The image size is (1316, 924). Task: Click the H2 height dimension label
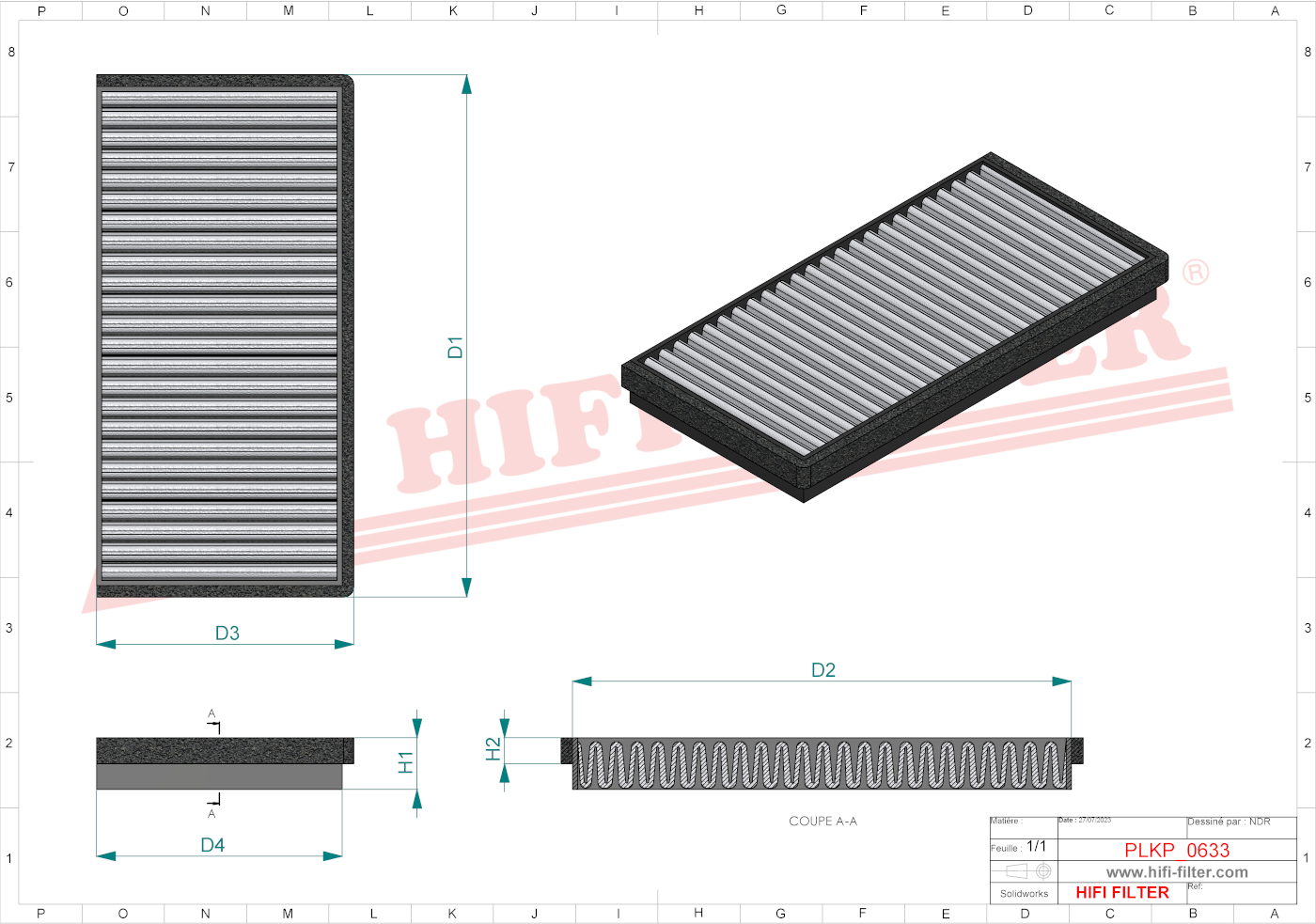pyautogui.click(x=493, y=749)
